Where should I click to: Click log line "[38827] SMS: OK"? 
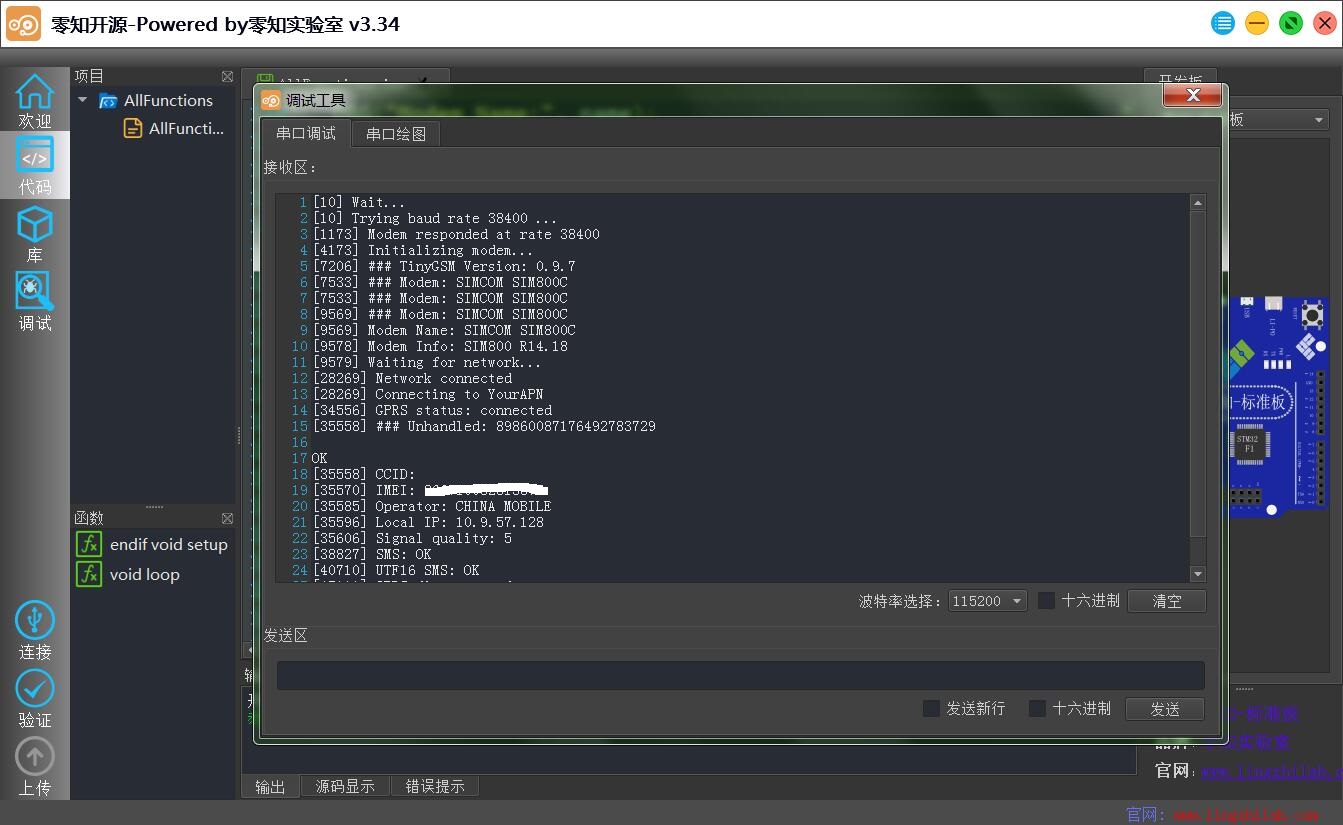pos(372,554)
